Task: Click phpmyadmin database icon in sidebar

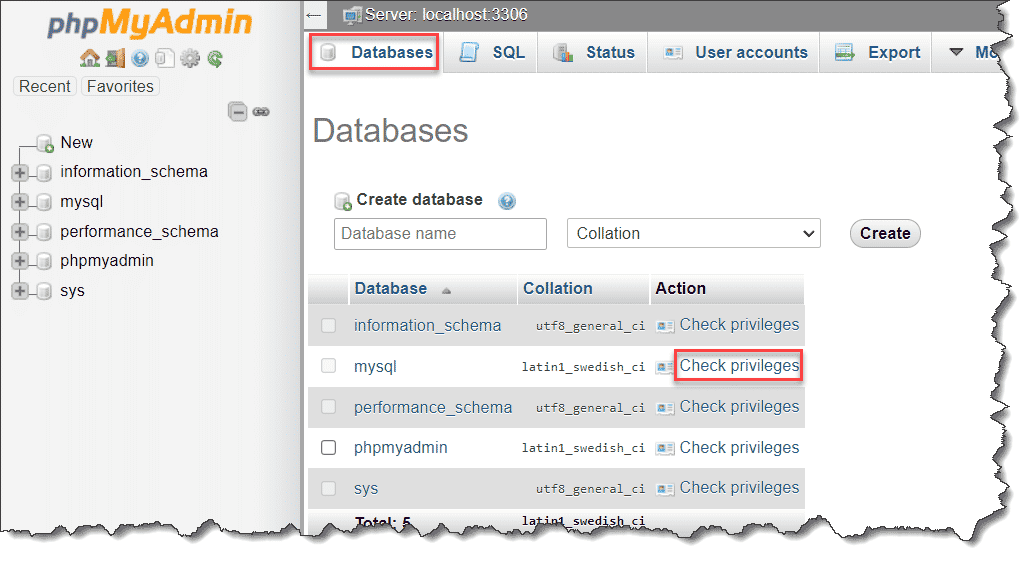Action: click(x=44, y=262)
